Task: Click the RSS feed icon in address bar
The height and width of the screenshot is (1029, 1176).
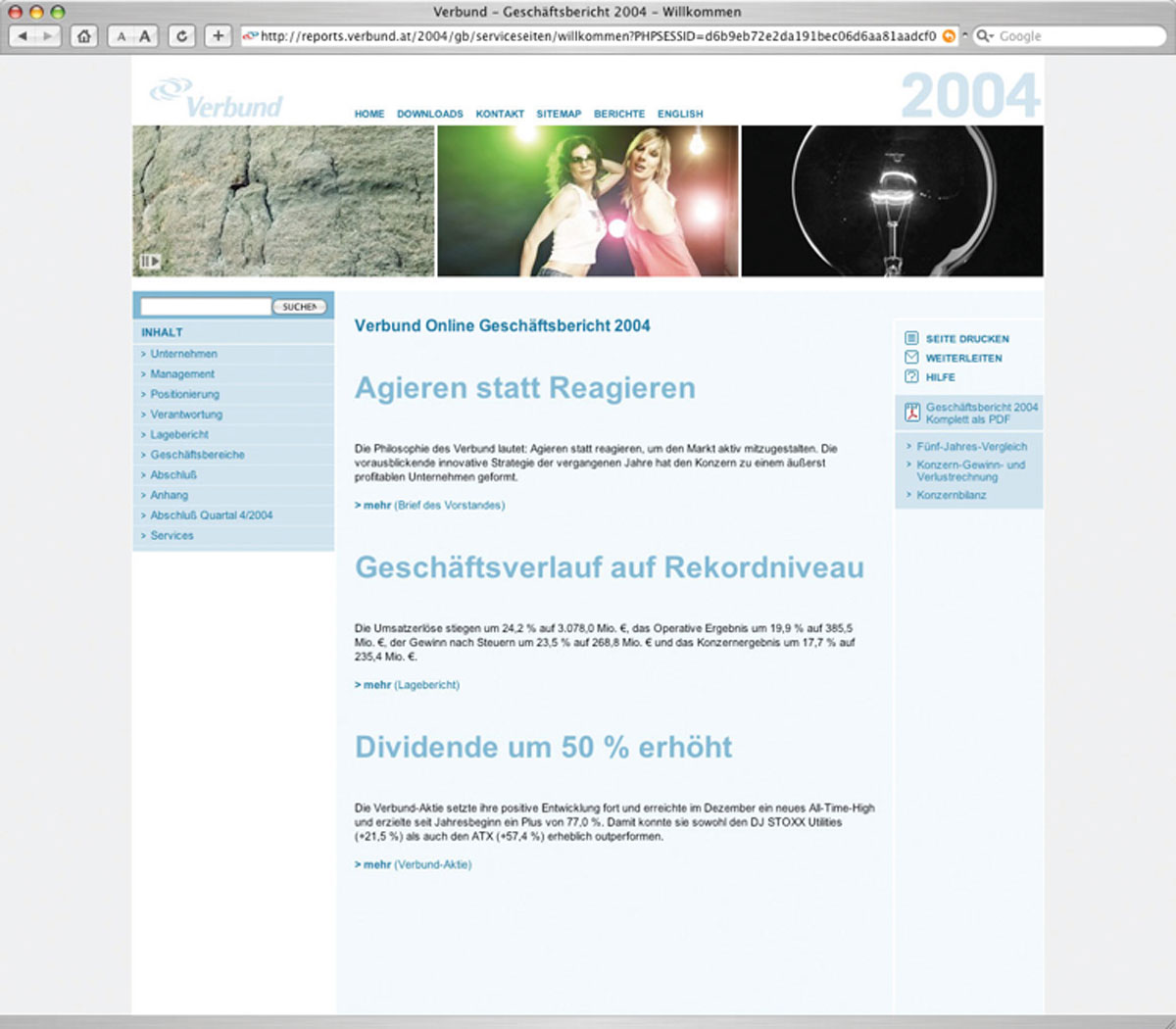Action: 949,36
